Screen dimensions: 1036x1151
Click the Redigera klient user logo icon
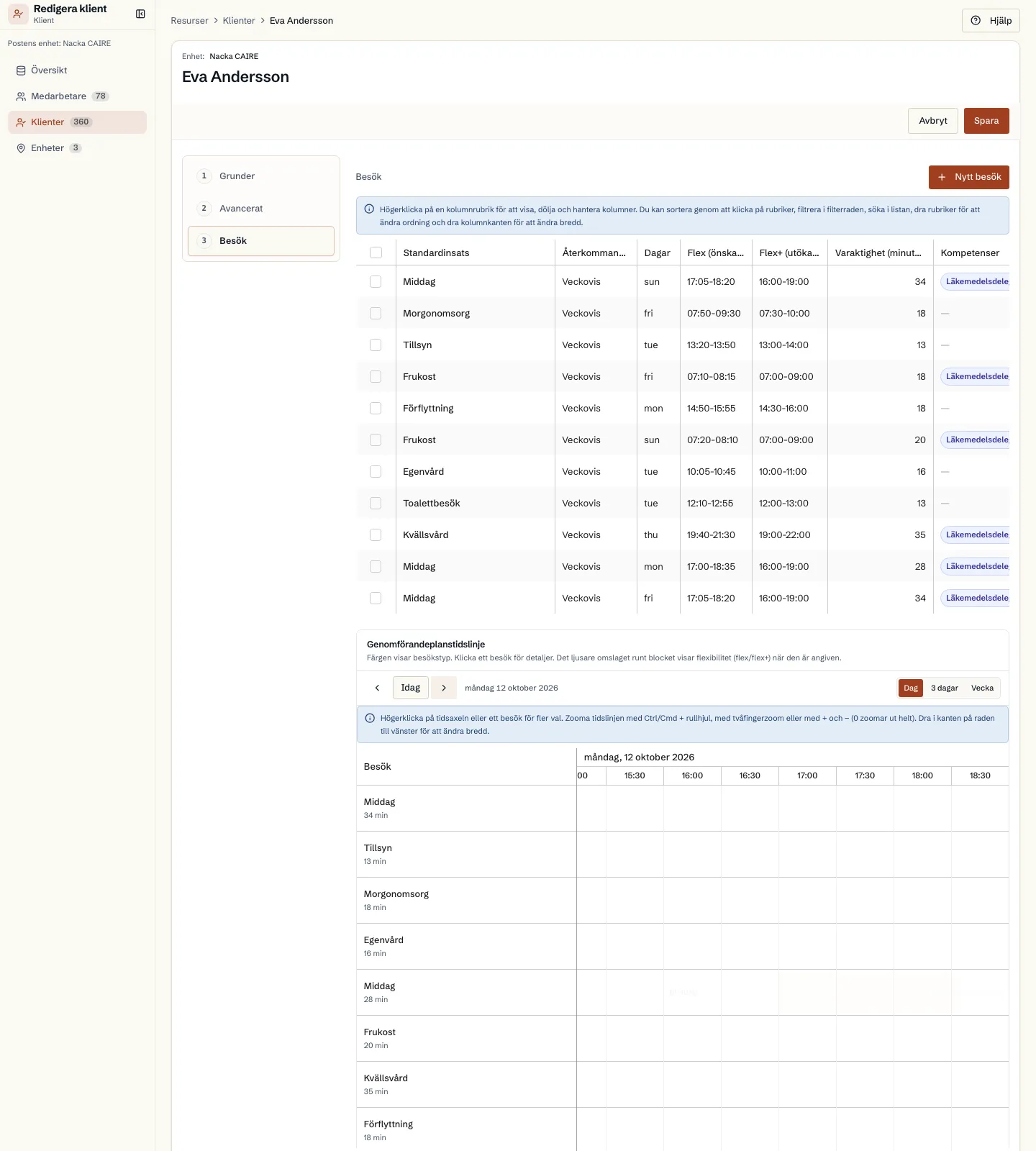[x=18, y=14]
